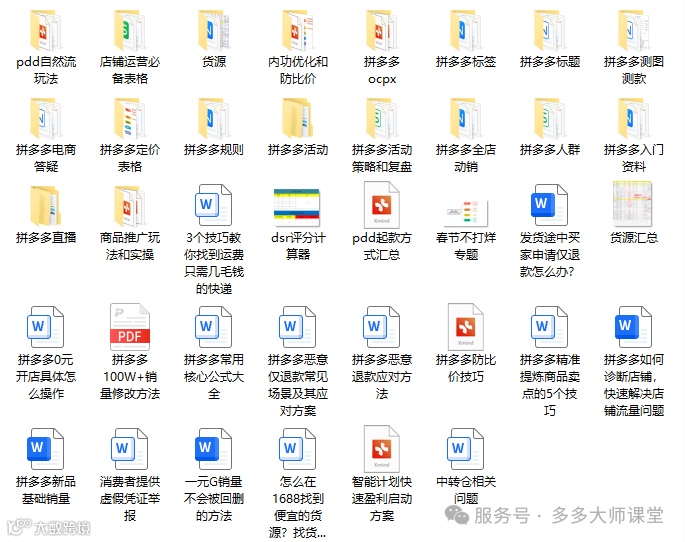Viewport: 685px width, 542px height.
Task: Select PDF file 拼多多100W+销量修改方法
Action: (130, 327)
